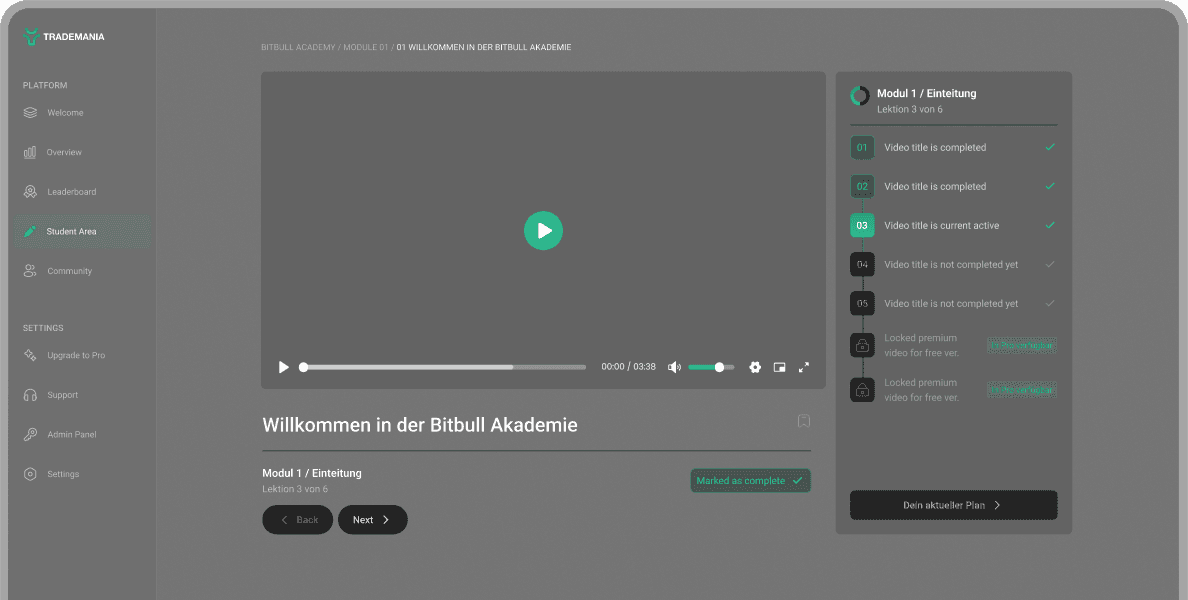This screenshot has width=1188, height=600.
Task: Click Module 01 breadcrumb link
Action: (x=365, y=47)
